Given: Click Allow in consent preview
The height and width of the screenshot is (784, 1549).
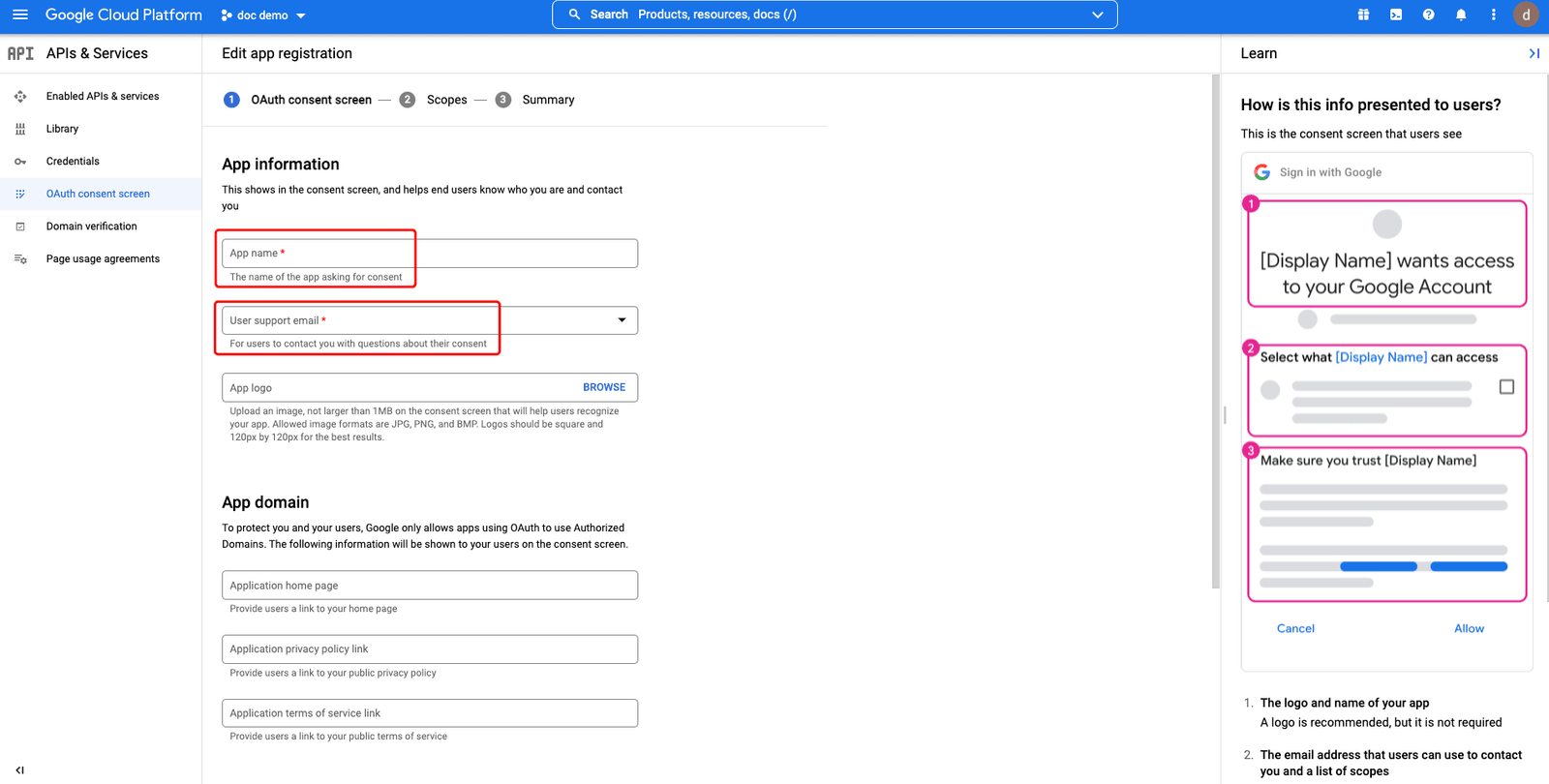Looking at the screenshot, I should click(x=1469, y=628).
